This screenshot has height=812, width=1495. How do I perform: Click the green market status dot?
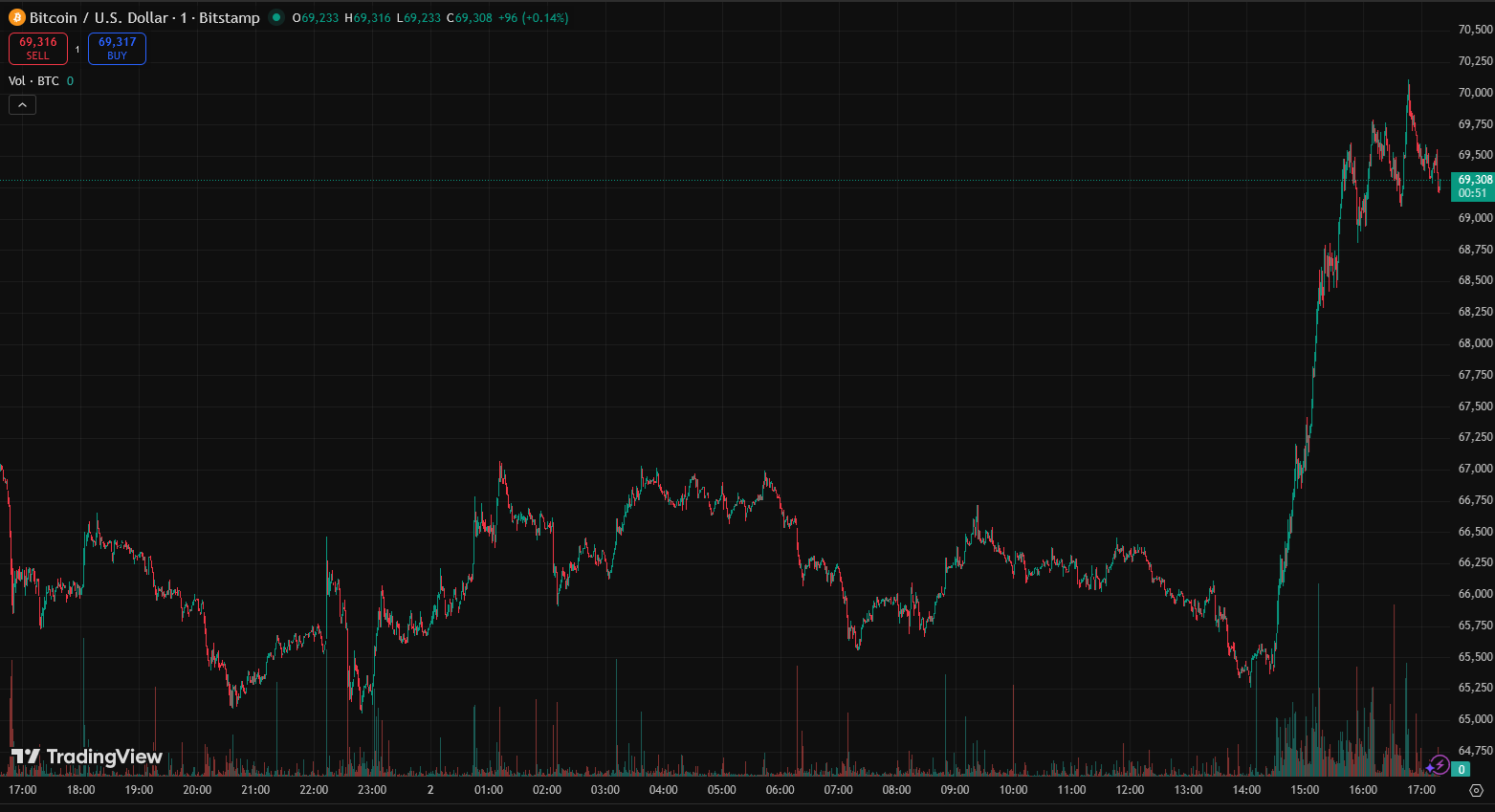pyautogui.click(x=276, y=17)
